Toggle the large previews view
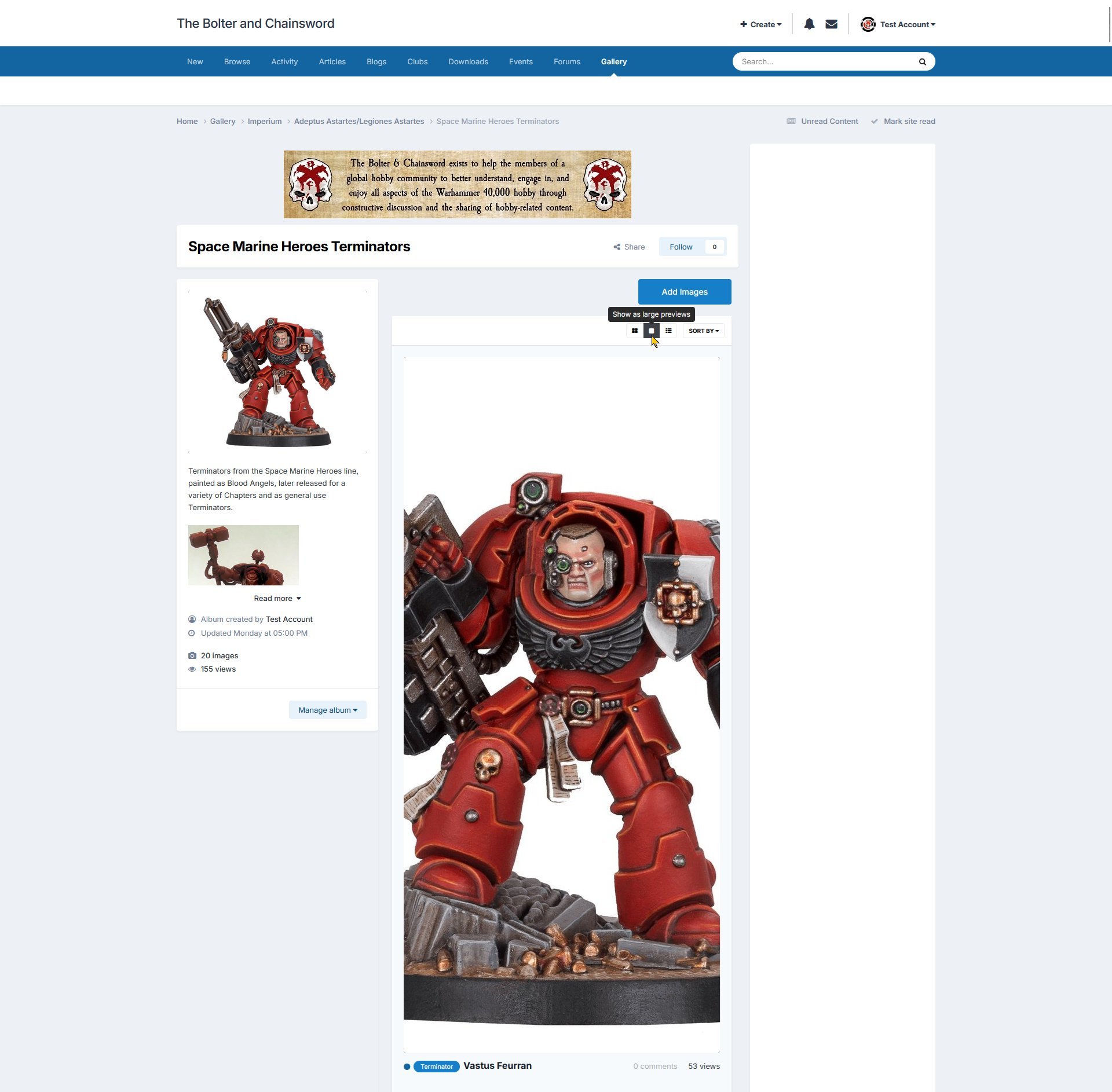Image resolution: width=1112 pixels, height=1092 pixels. coord(652,331)
